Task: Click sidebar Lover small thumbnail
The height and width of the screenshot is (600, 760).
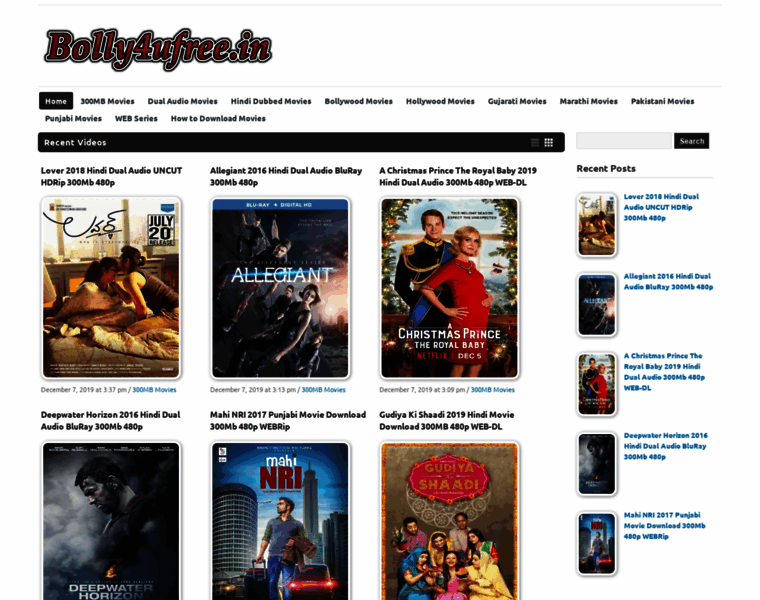Action: pos(597,225)
